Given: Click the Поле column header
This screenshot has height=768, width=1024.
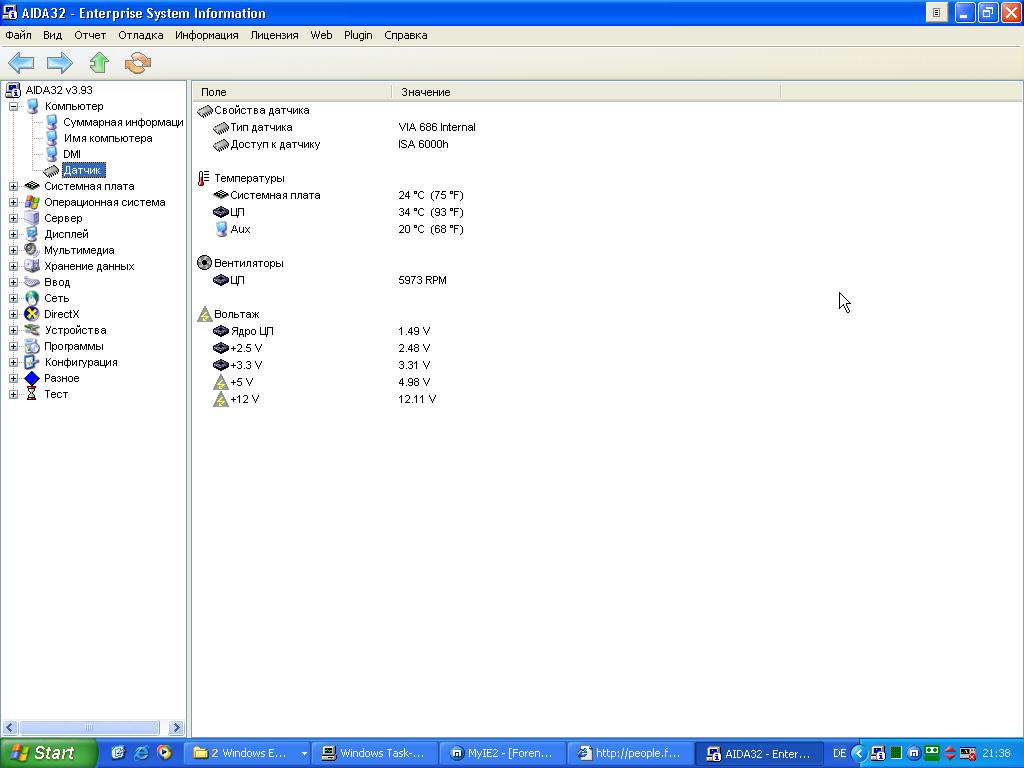Looking at the screenshot, I should coord(292,92).
